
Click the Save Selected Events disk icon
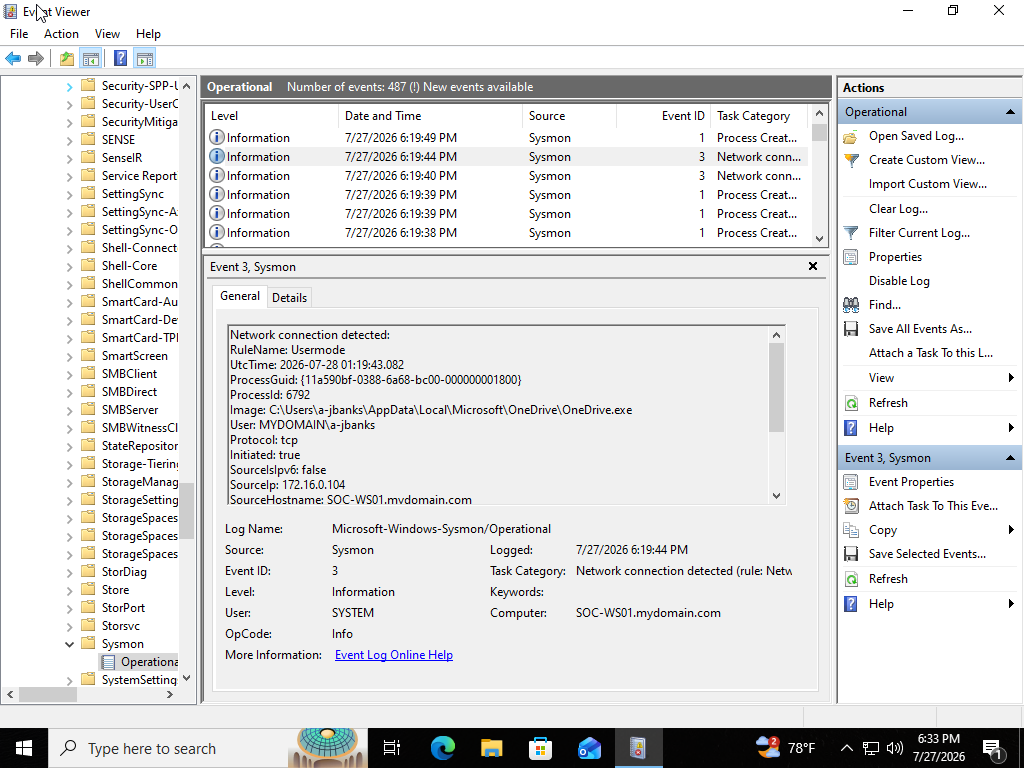[x=850, y=554]
